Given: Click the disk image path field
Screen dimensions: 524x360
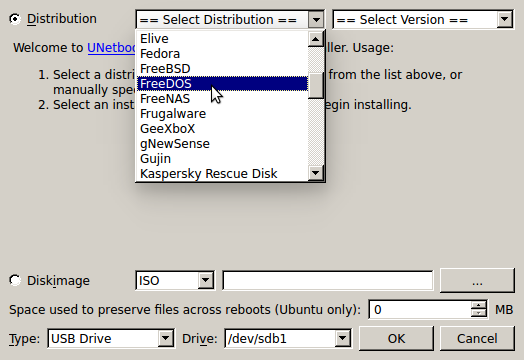Looking at the screenshot, I should (x=328, y=280).
